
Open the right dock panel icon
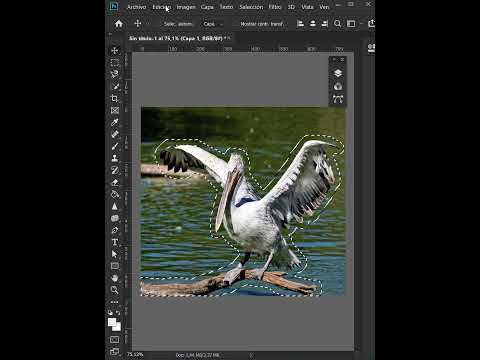(x=371, y=48)
